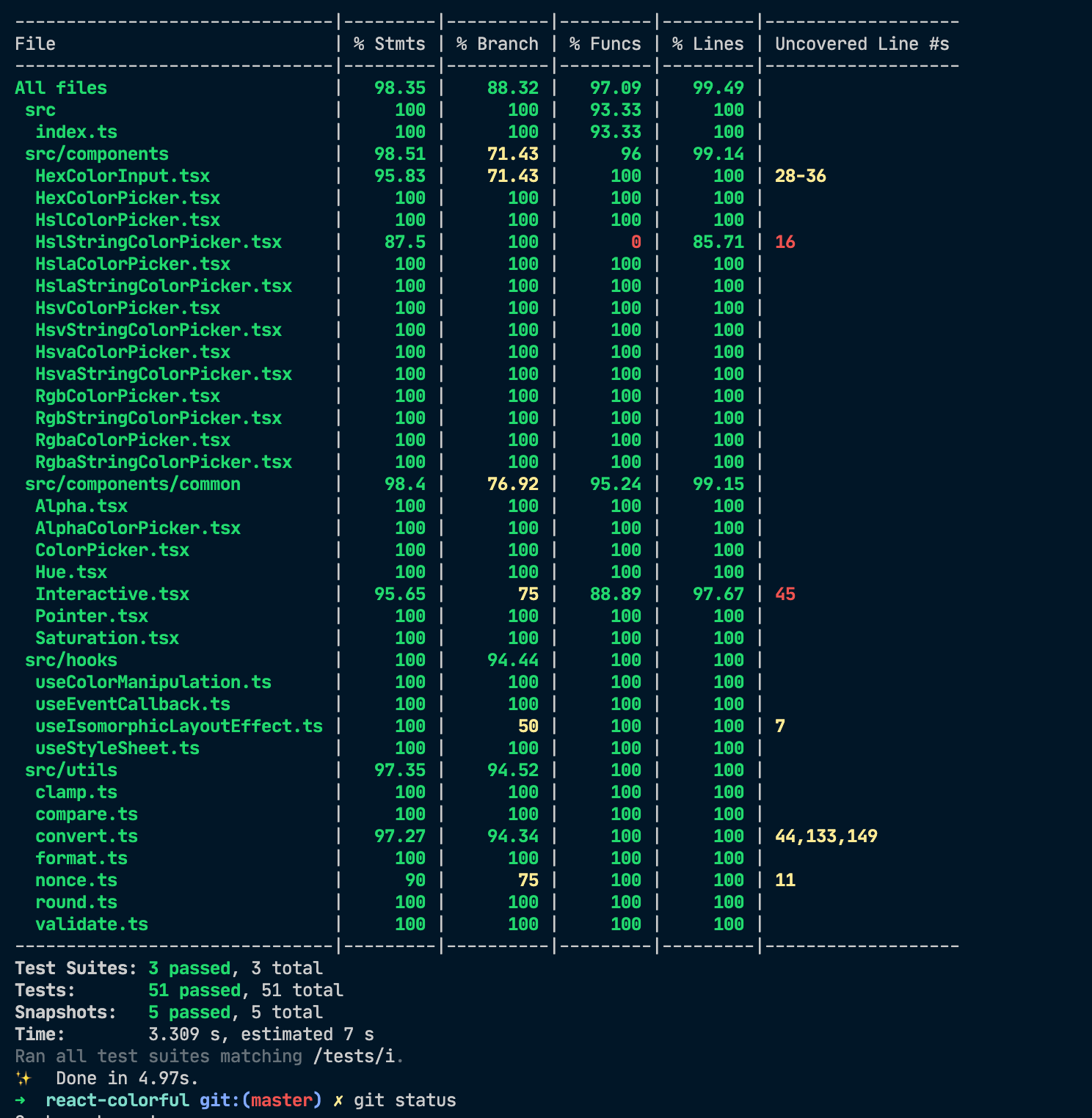Click "3 passed" in the Test Suites line
This screenshot has height=1118, width=1092.
[x=189, y=968]
